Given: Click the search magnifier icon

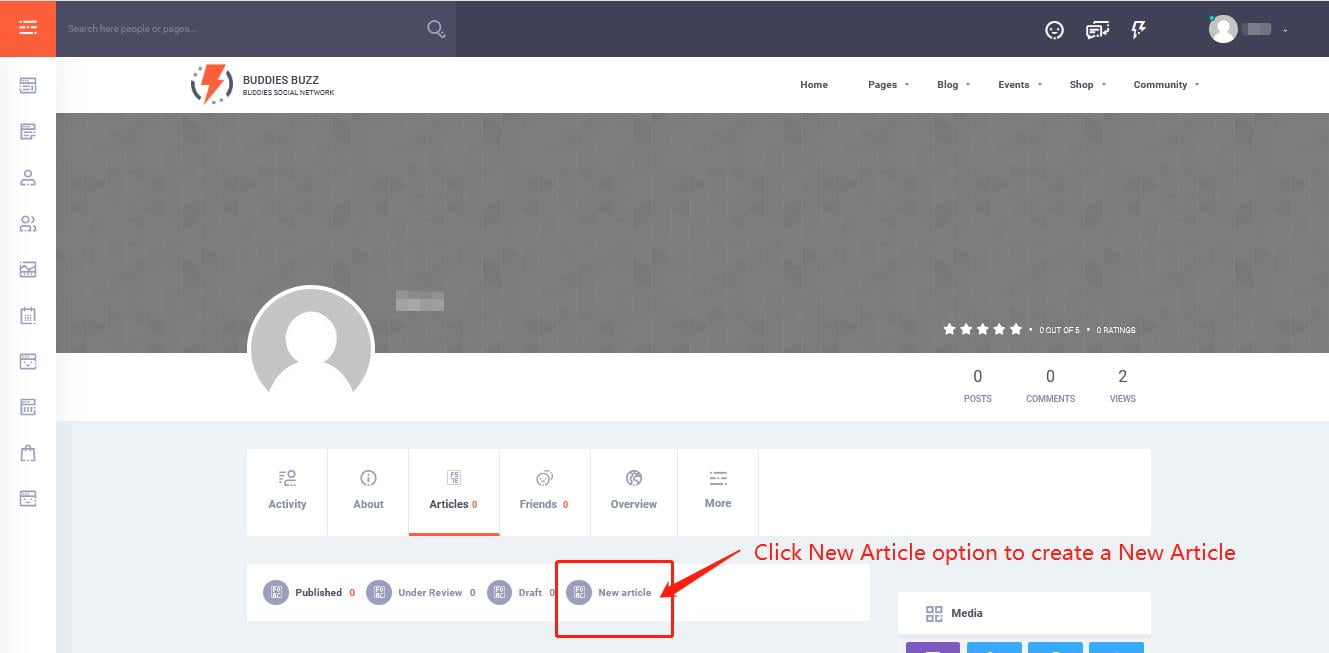Looking at the screenshot, I should coord(436,29).
